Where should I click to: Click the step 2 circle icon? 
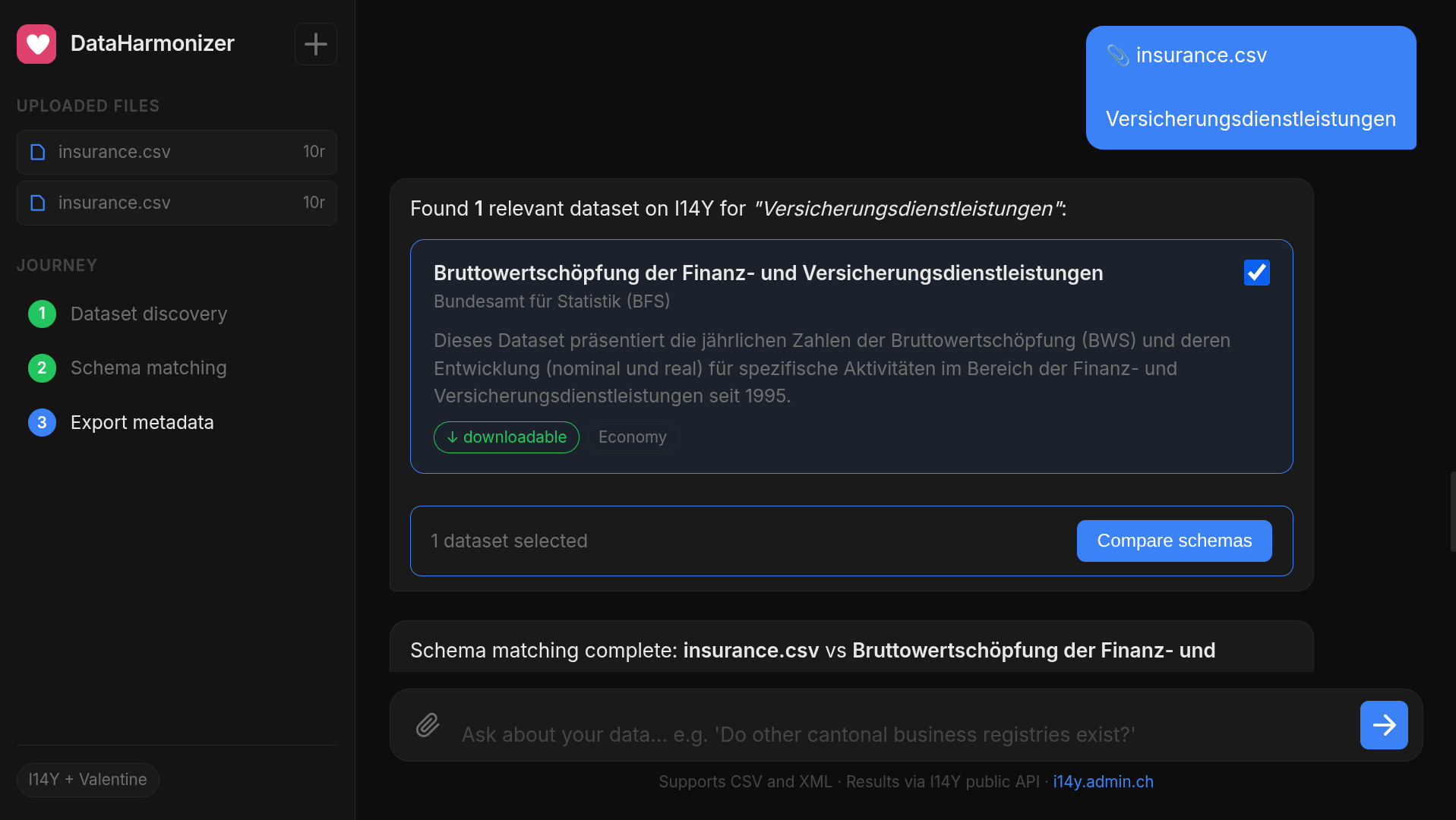pyautogui.click(x=42, y=368)
